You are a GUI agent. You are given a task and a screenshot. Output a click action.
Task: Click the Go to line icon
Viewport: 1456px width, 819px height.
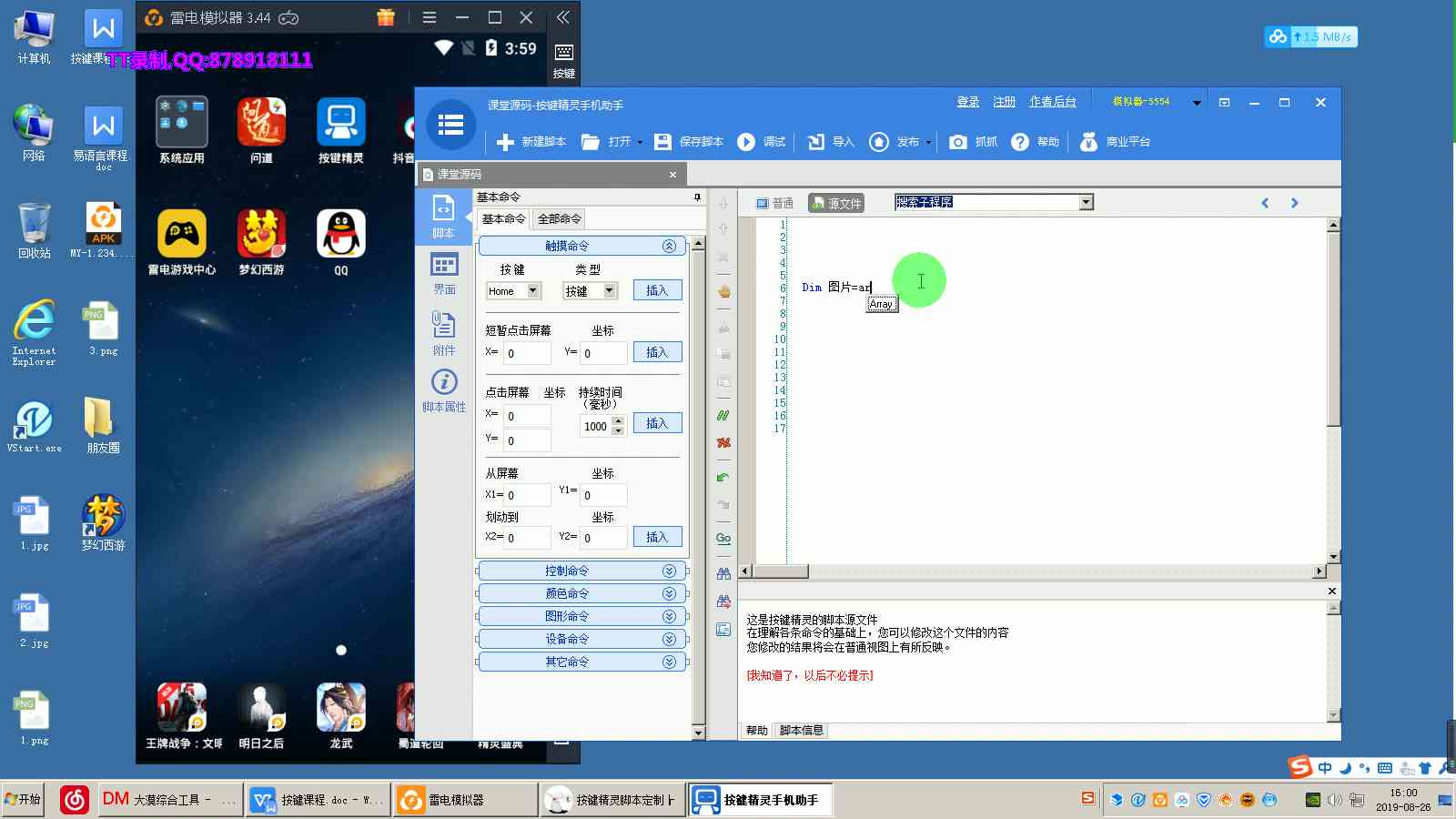pyautogui.click(x=723, y=538)
